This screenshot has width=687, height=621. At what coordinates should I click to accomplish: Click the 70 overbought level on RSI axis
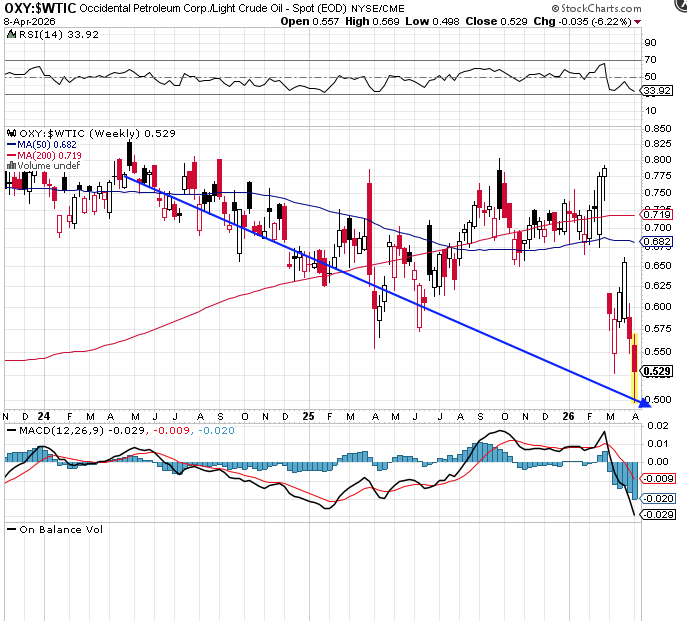click(x=650, y=60)
